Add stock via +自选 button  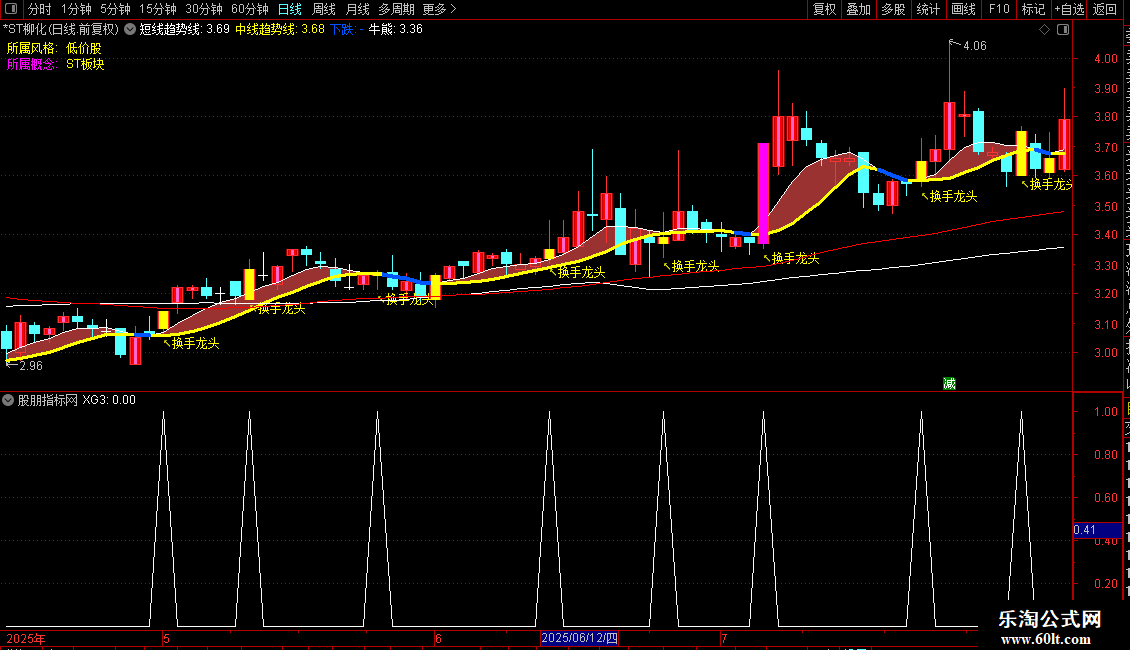[x=1069, y=9]
